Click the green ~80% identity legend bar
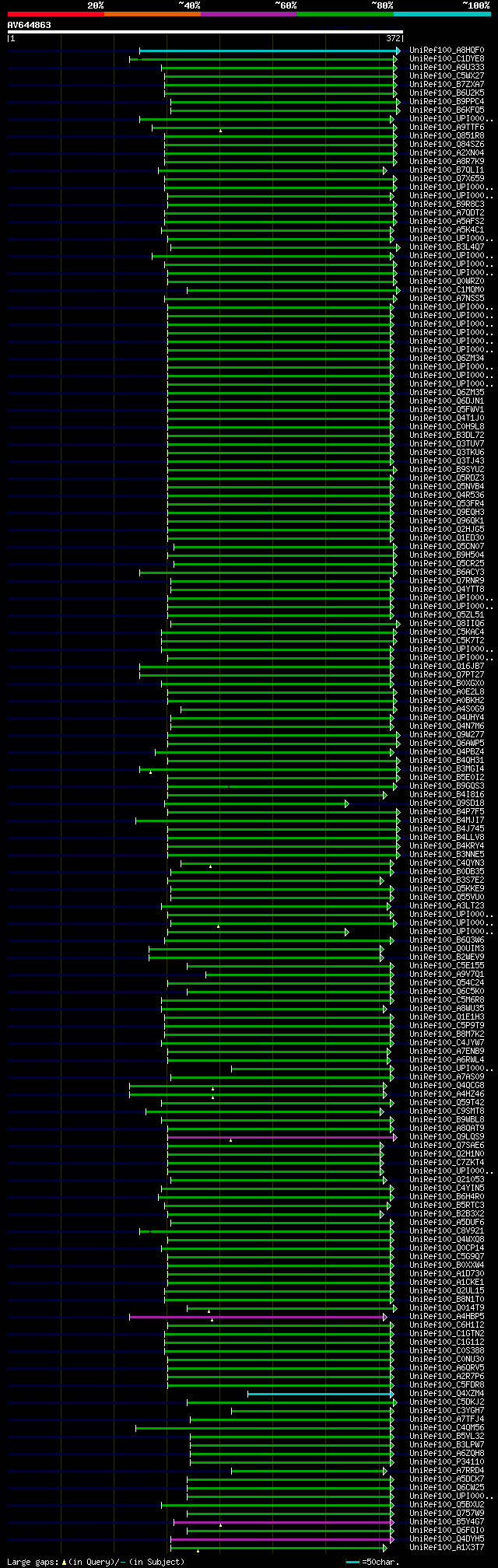 click(x=345, y=14)
